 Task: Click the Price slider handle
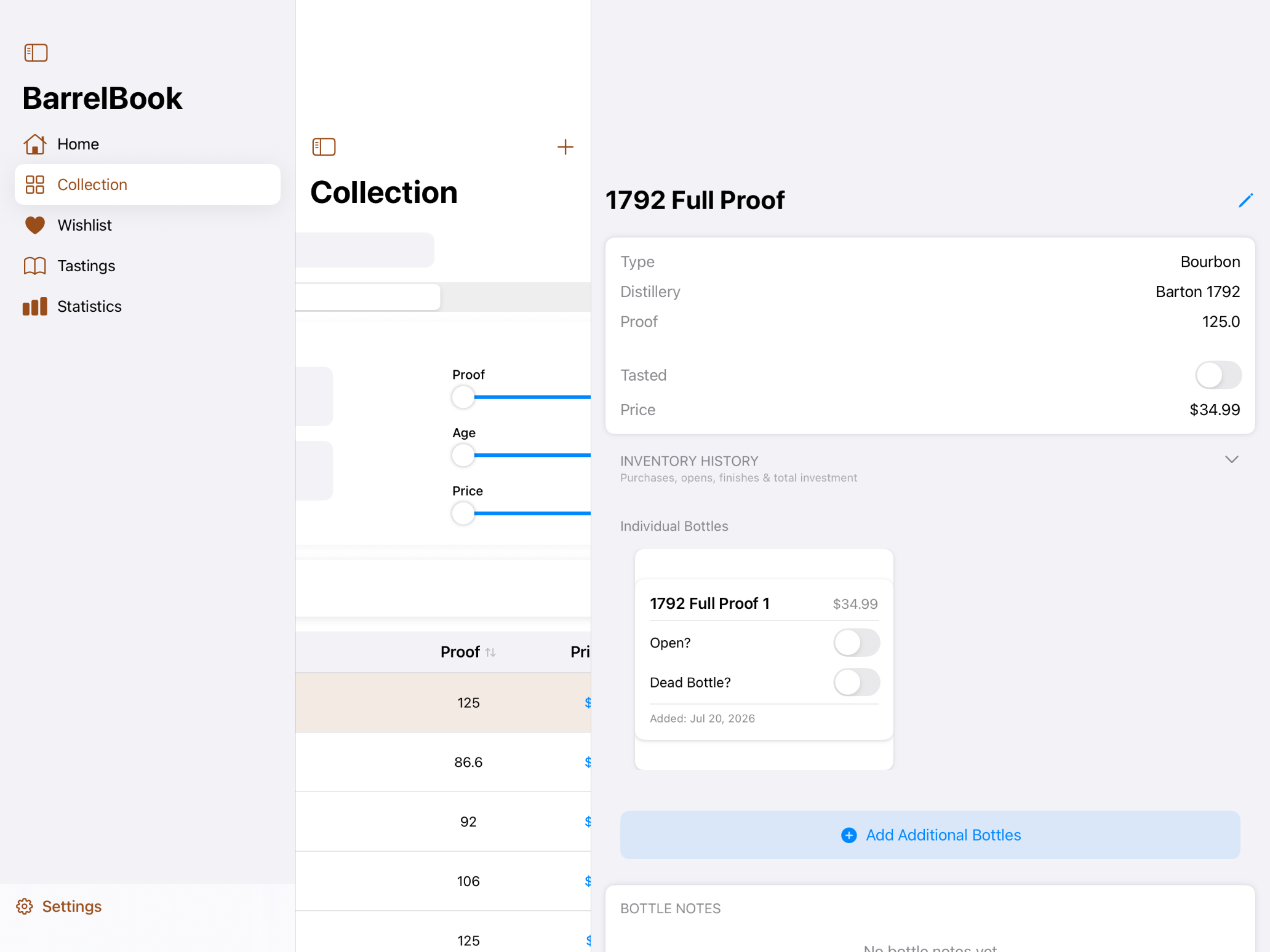463,514
